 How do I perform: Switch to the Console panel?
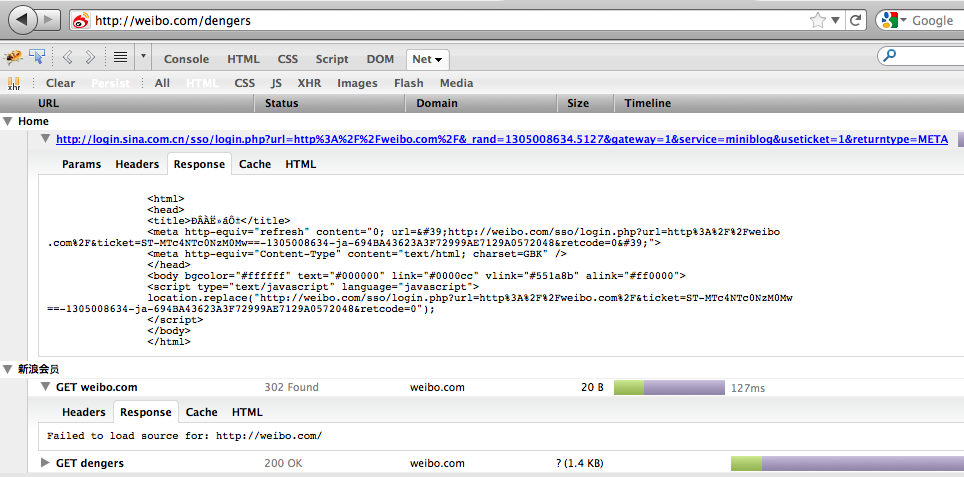click(x=186, y=59)
